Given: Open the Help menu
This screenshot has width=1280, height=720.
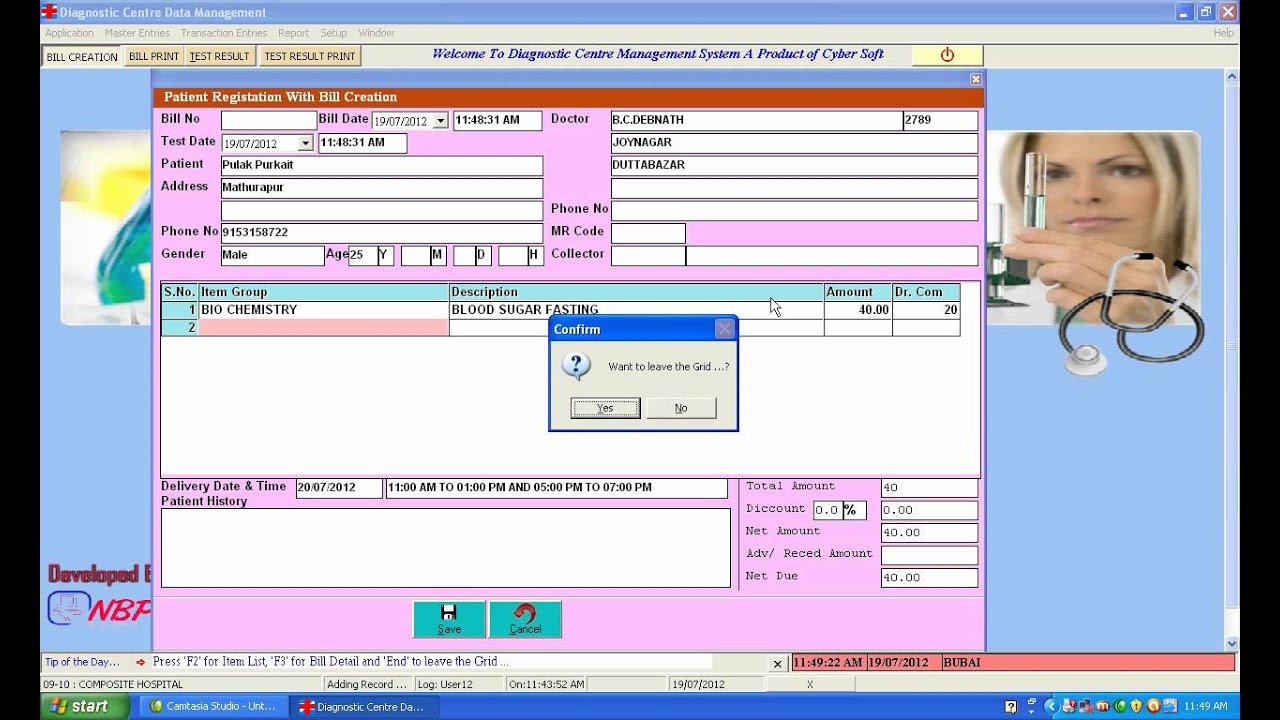Looking at the screenshot, I should pos(1224,33).
